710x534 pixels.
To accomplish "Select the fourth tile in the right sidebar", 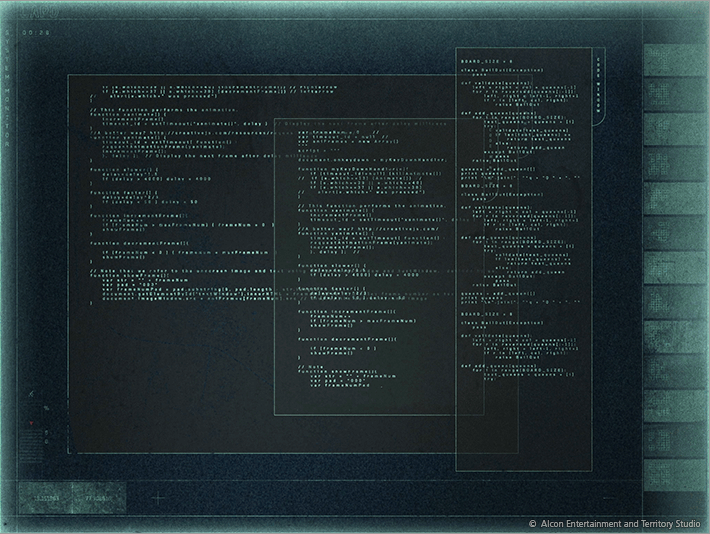I will (676, 163).
